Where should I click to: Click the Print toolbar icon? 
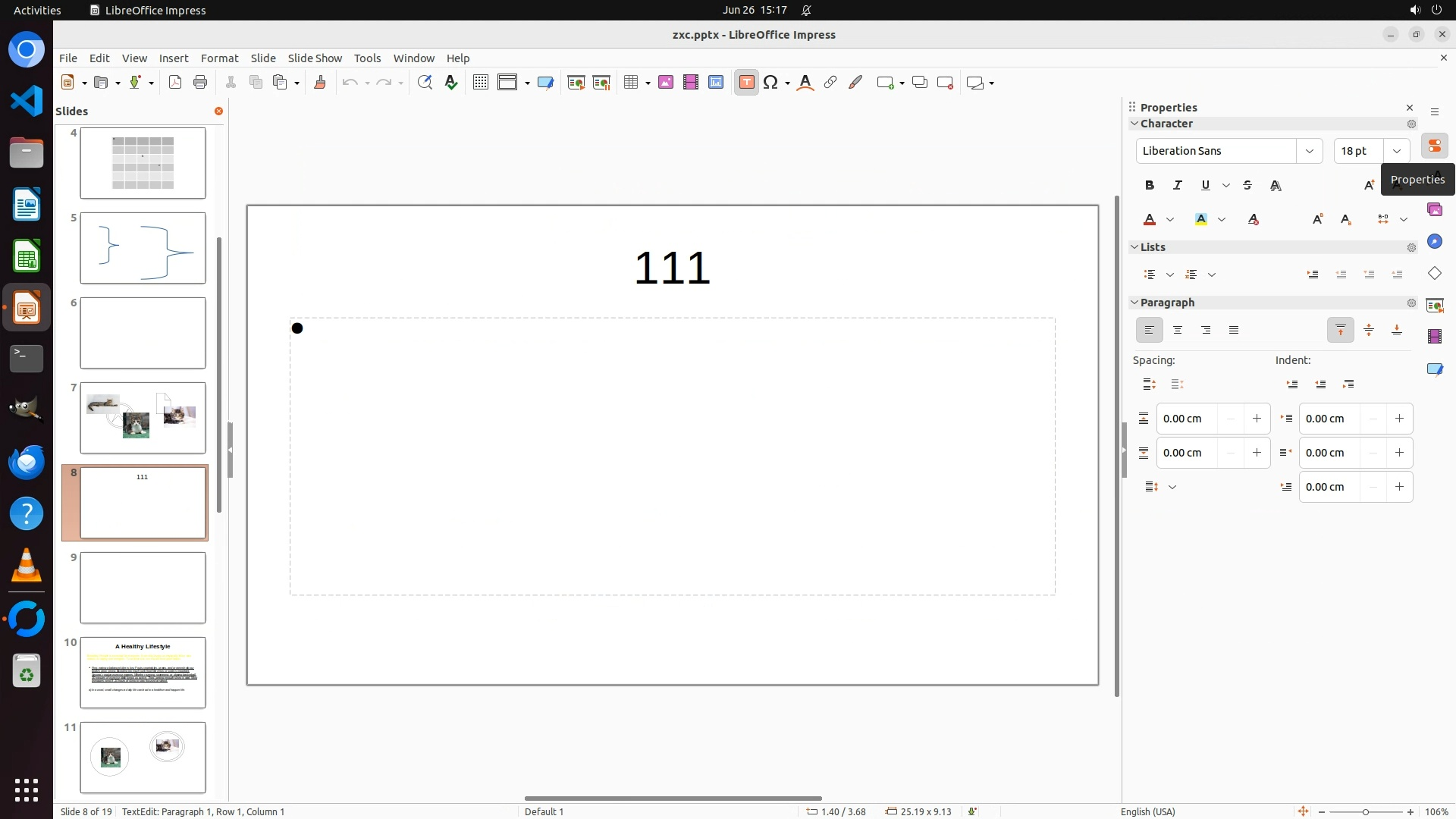click(x=200, y=83)
